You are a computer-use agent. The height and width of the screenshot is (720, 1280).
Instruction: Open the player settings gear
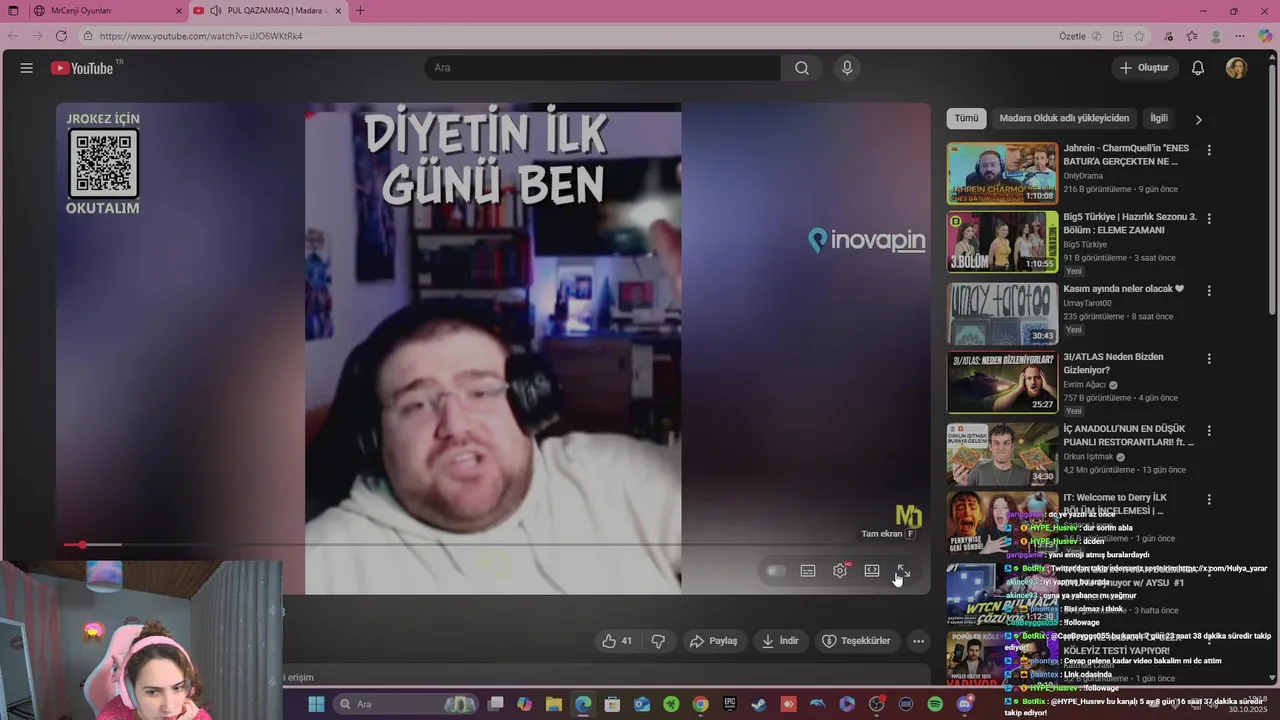[x=840, y=571]
